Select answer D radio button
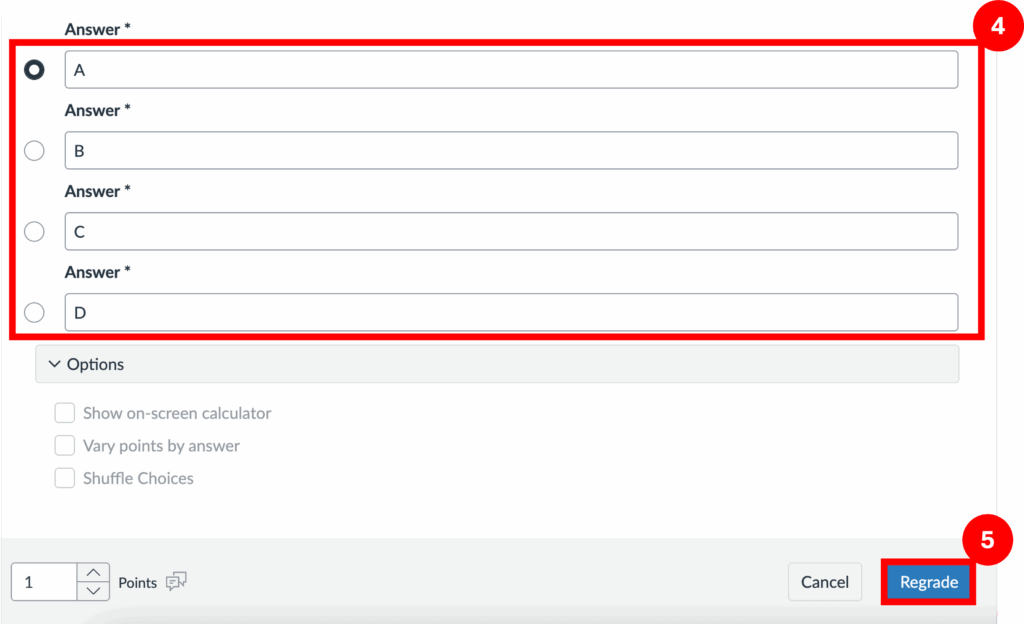1024x624 pixels. point(34,313)
